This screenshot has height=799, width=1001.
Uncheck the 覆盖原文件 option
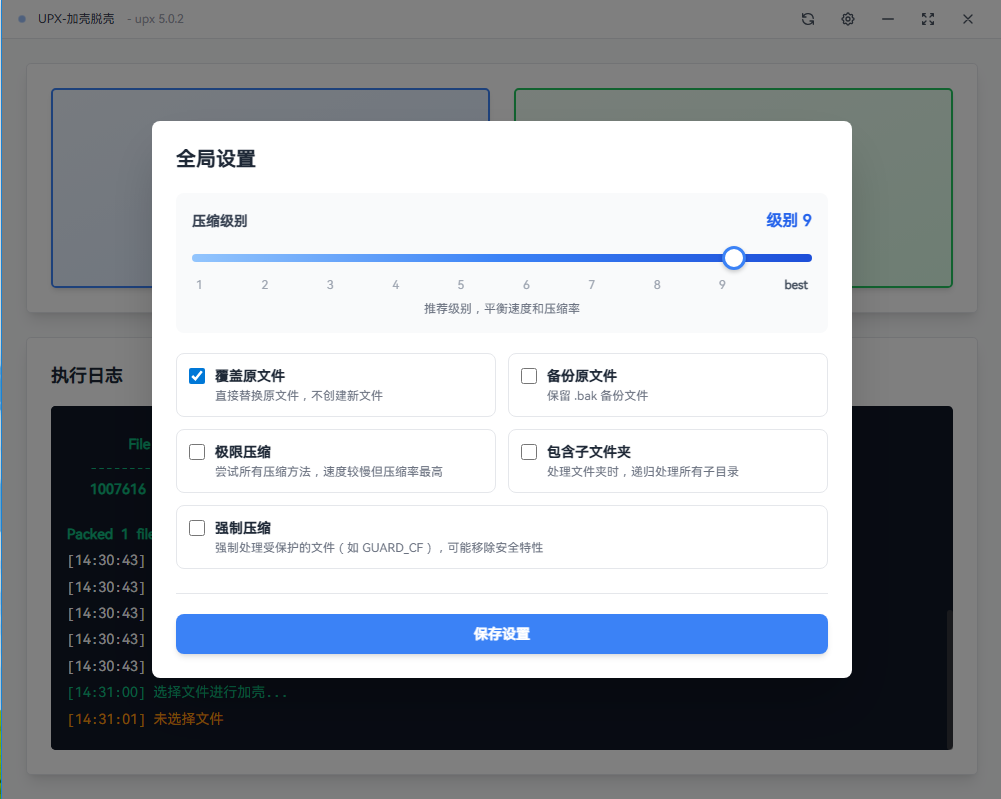click(x=197, y=375)
